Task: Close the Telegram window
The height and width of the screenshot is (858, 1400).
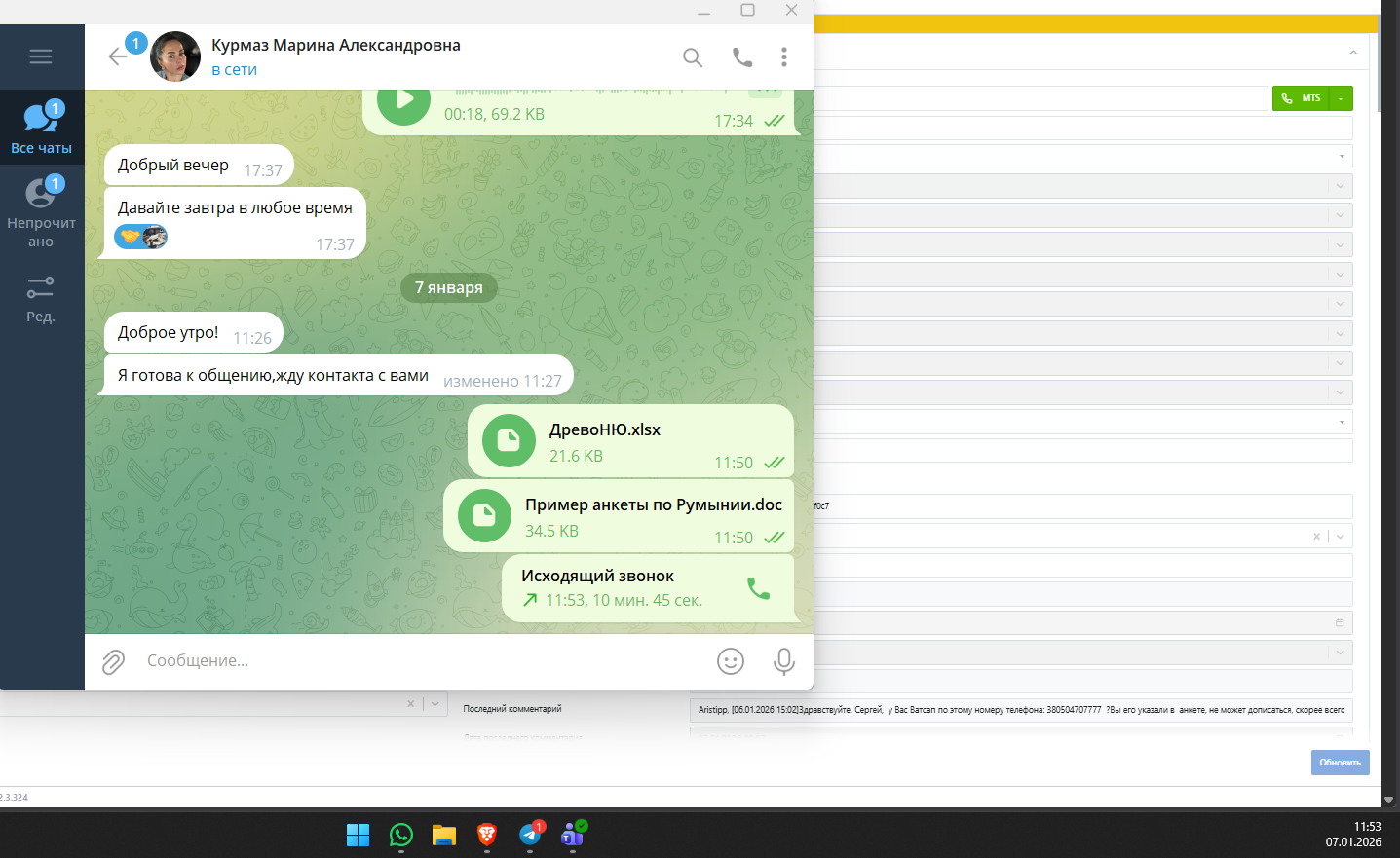Action: coord(791,11)
